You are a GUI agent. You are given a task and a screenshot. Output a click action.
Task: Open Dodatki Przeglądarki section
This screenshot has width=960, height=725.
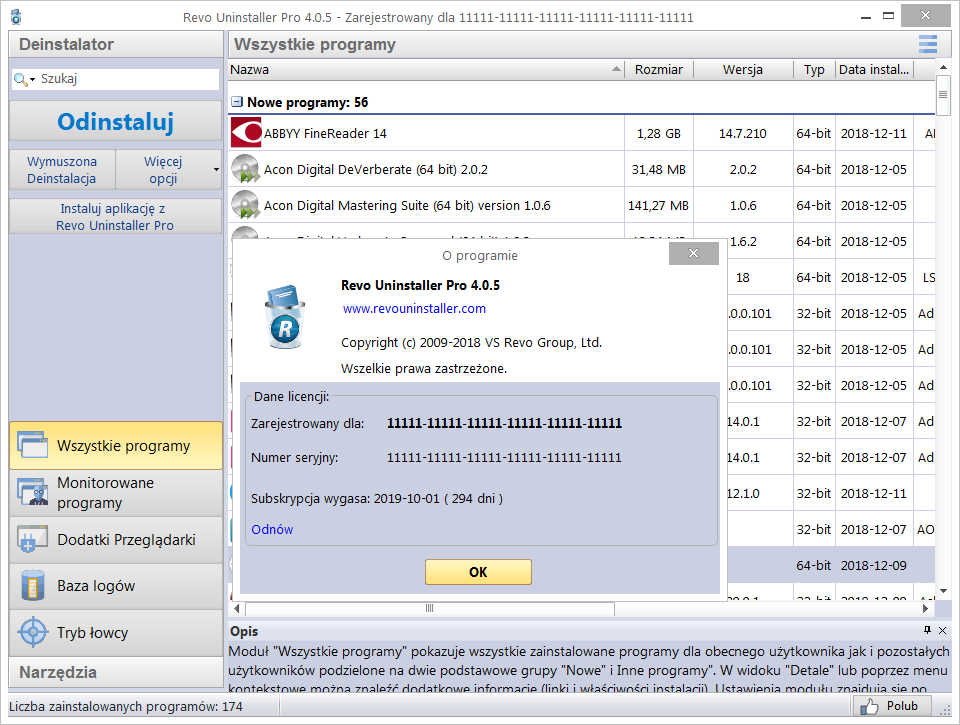click(x=116, y=539)
